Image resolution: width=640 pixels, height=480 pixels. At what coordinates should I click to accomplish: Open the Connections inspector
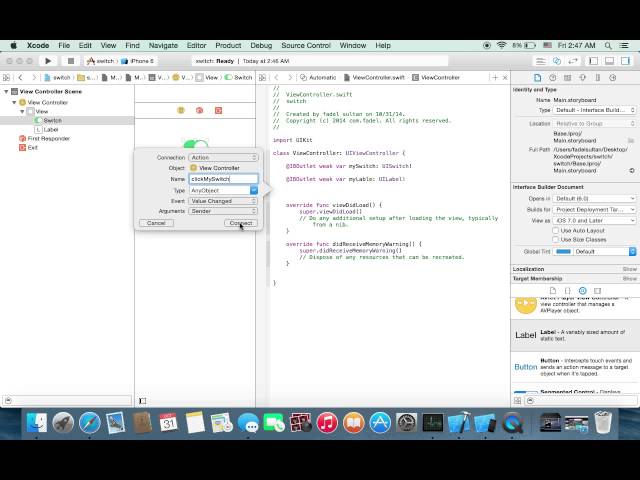coord(613,78)
